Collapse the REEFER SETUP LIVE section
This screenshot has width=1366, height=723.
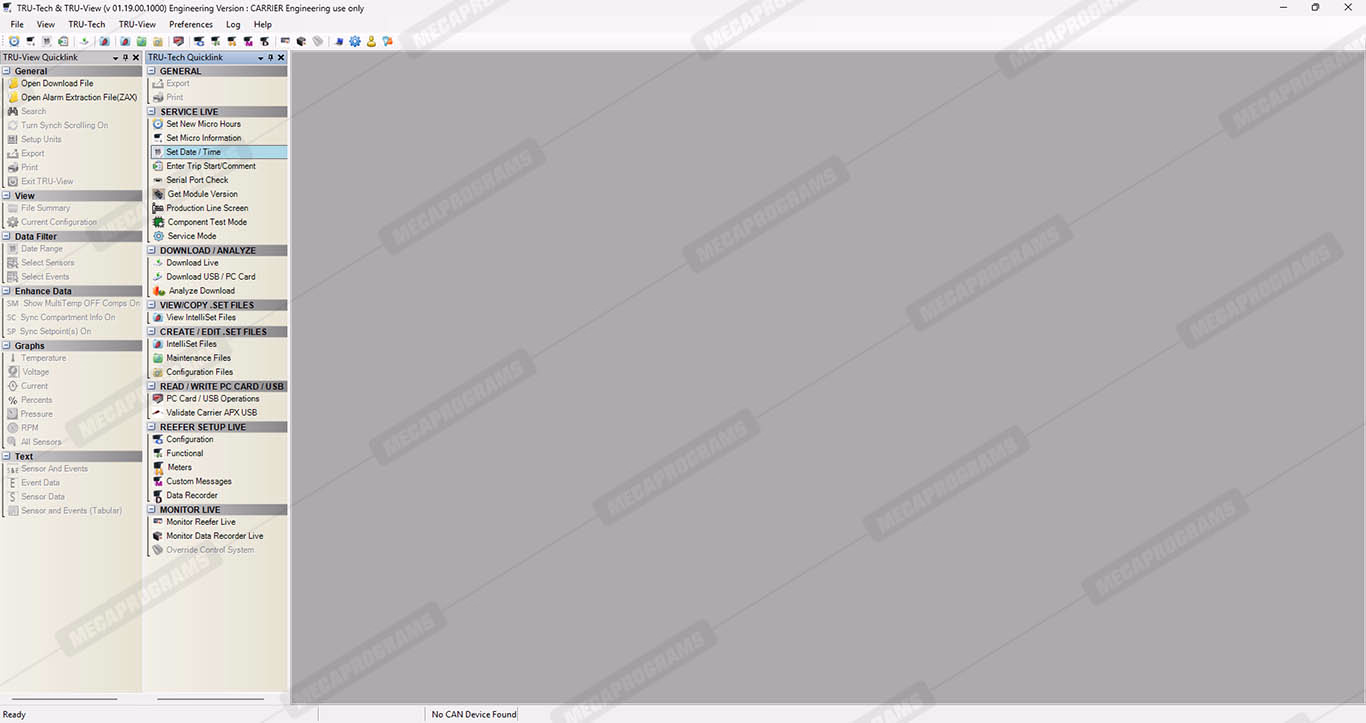coord(152,427)
